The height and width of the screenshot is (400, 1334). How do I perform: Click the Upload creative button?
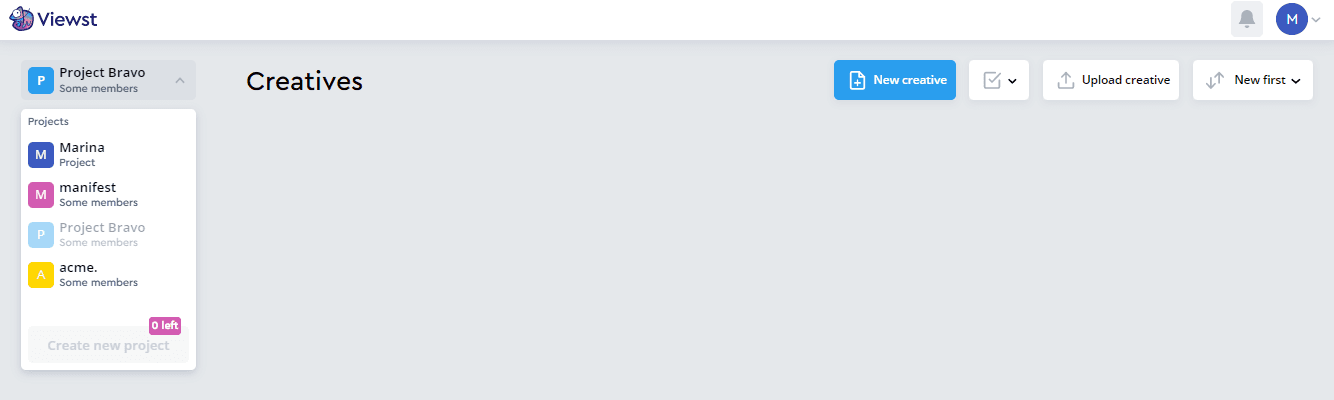coord(1112,80)
